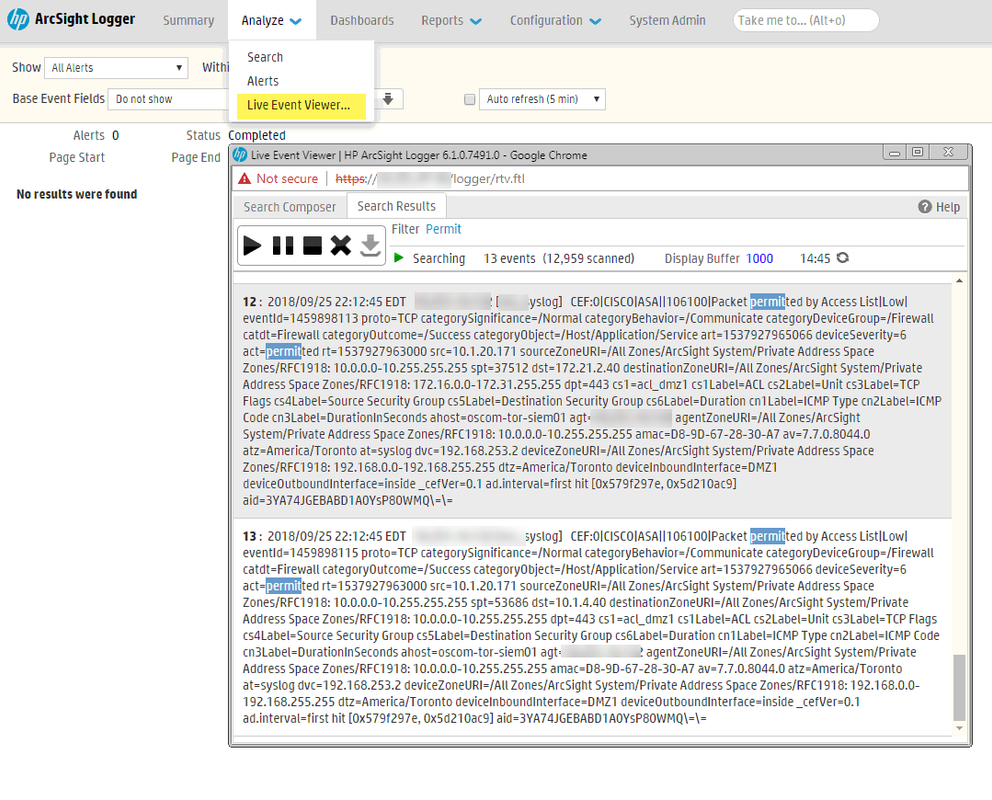Click the Display Buffer 1000 link

pyautogui.click(x=760, y=259)
